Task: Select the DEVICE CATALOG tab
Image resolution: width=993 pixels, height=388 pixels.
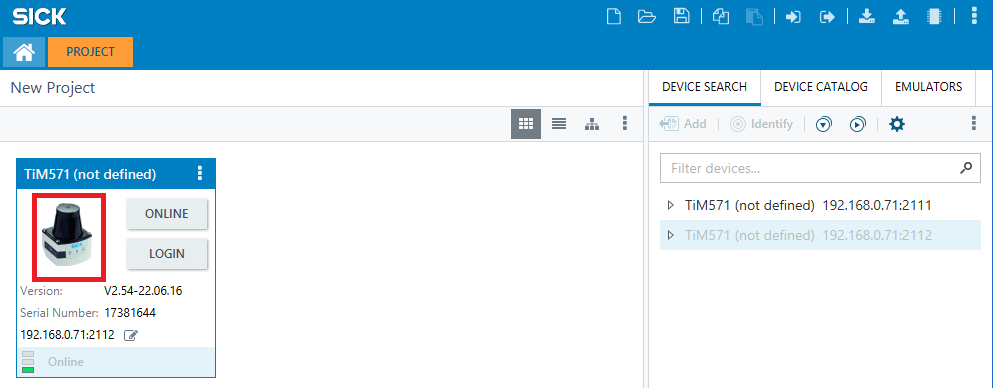Action: pyautogui.click(x=821, y=87)
